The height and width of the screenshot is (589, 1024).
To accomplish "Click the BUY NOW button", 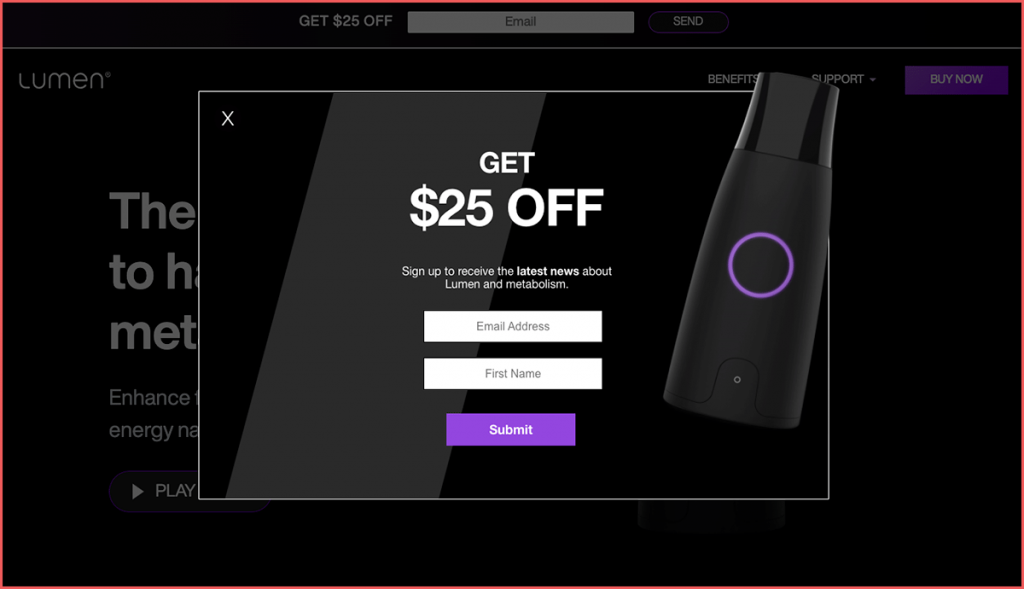I will click(956, 80).
